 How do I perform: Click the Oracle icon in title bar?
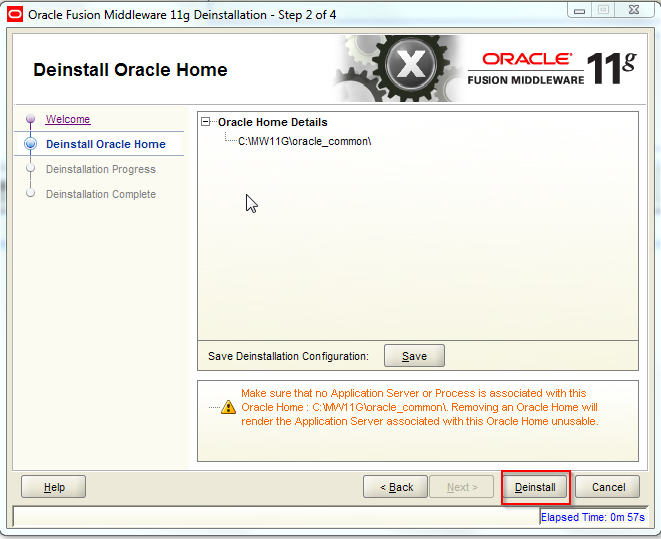point(15,15)
